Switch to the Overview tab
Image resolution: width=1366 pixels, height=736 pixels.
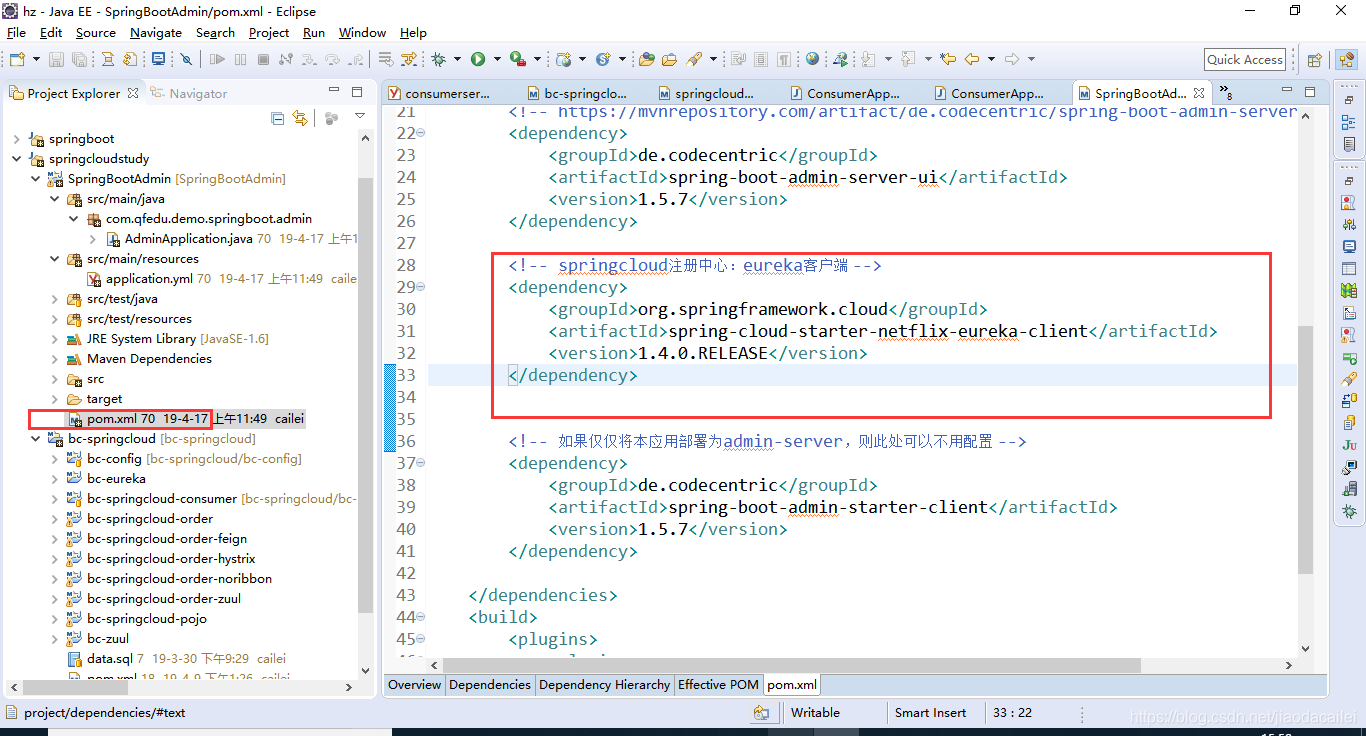pos(415,685)
